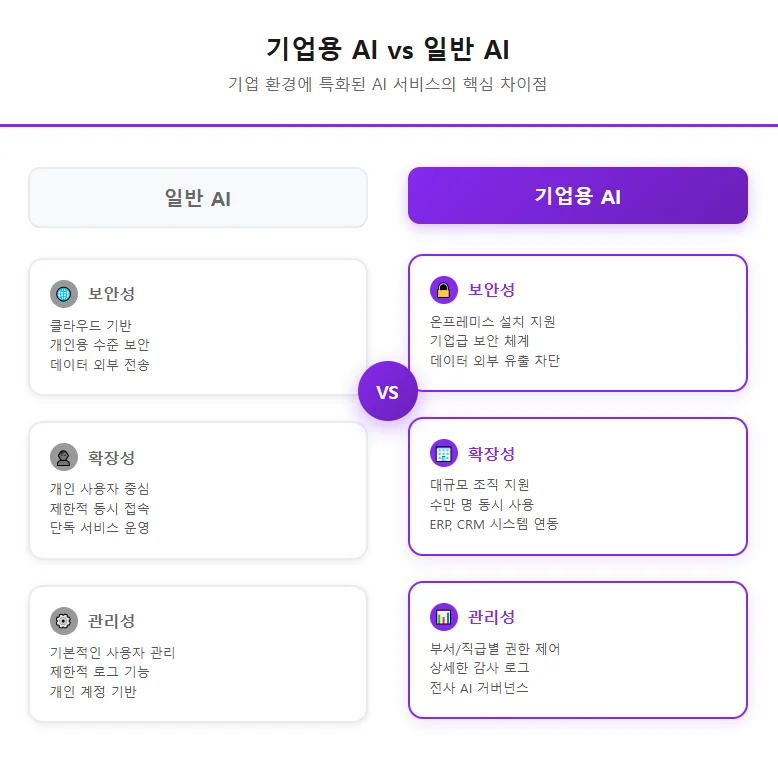Viewport: 778px width, 762px height.
Task: Click the gear icon beside 관리성 in 일반 AI
Action: (x=64, y=621)
